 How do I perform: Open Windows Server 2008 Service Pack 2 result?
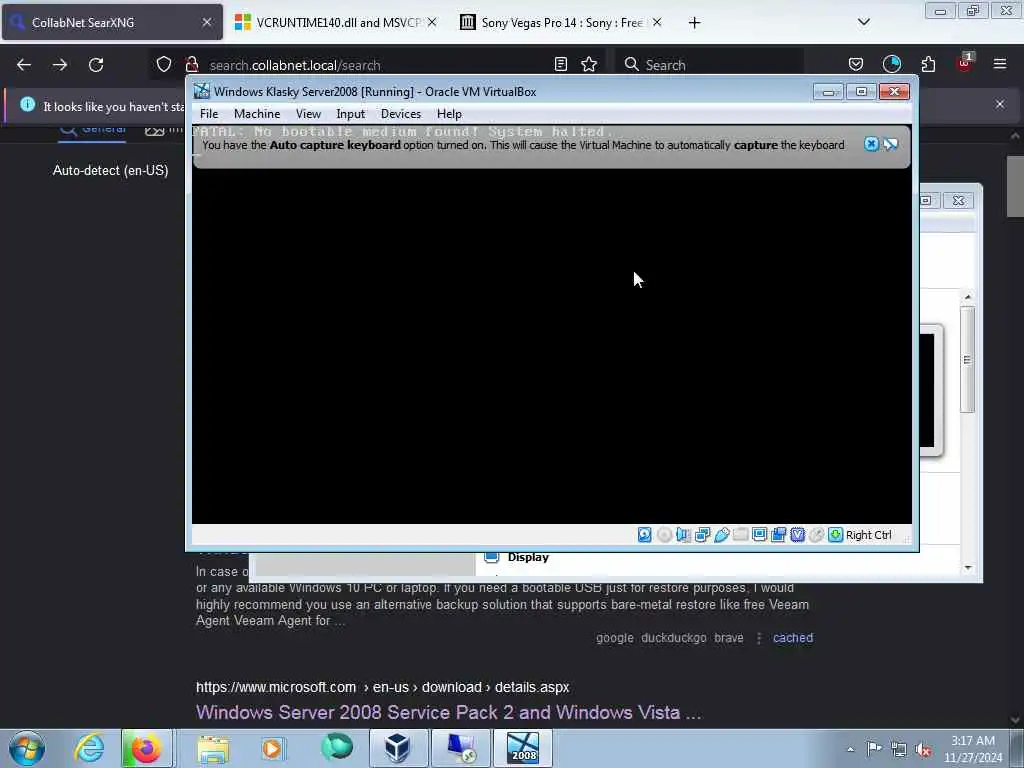coord(449,712)
